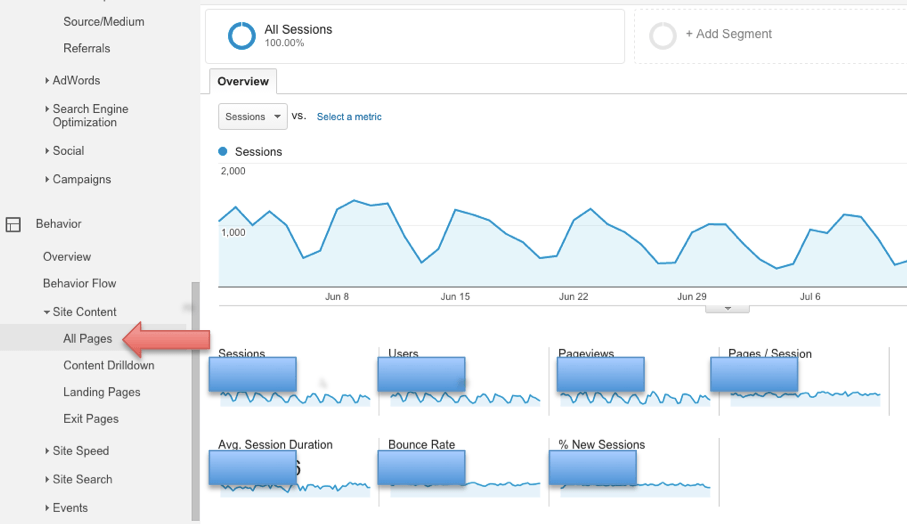Click the Jun 15 date label on chart

(x=455, y=297)
